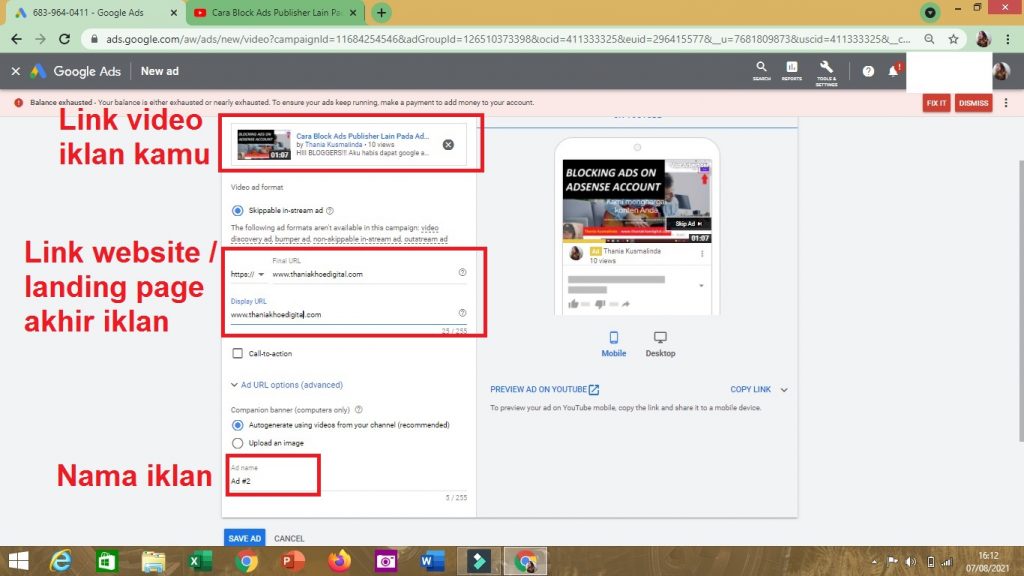The image size is (1024, 576).
Task: Open the Reports icon in header
Action: tap(791, 69)
